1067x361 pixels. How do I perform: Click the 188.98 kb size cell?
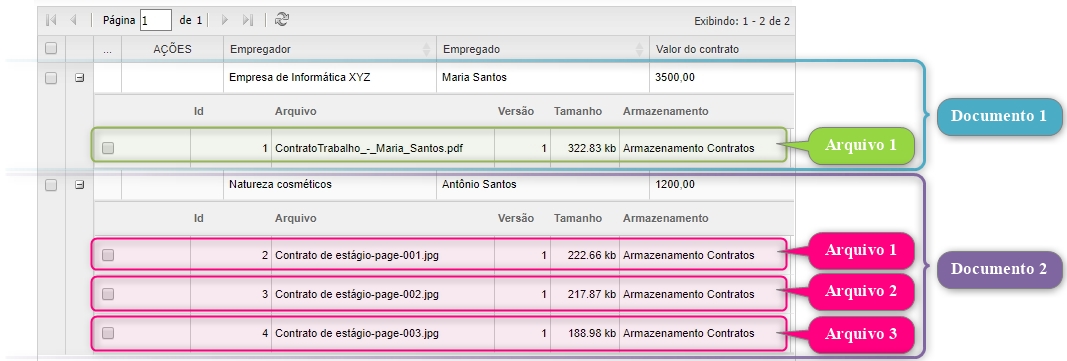point(585,334)
